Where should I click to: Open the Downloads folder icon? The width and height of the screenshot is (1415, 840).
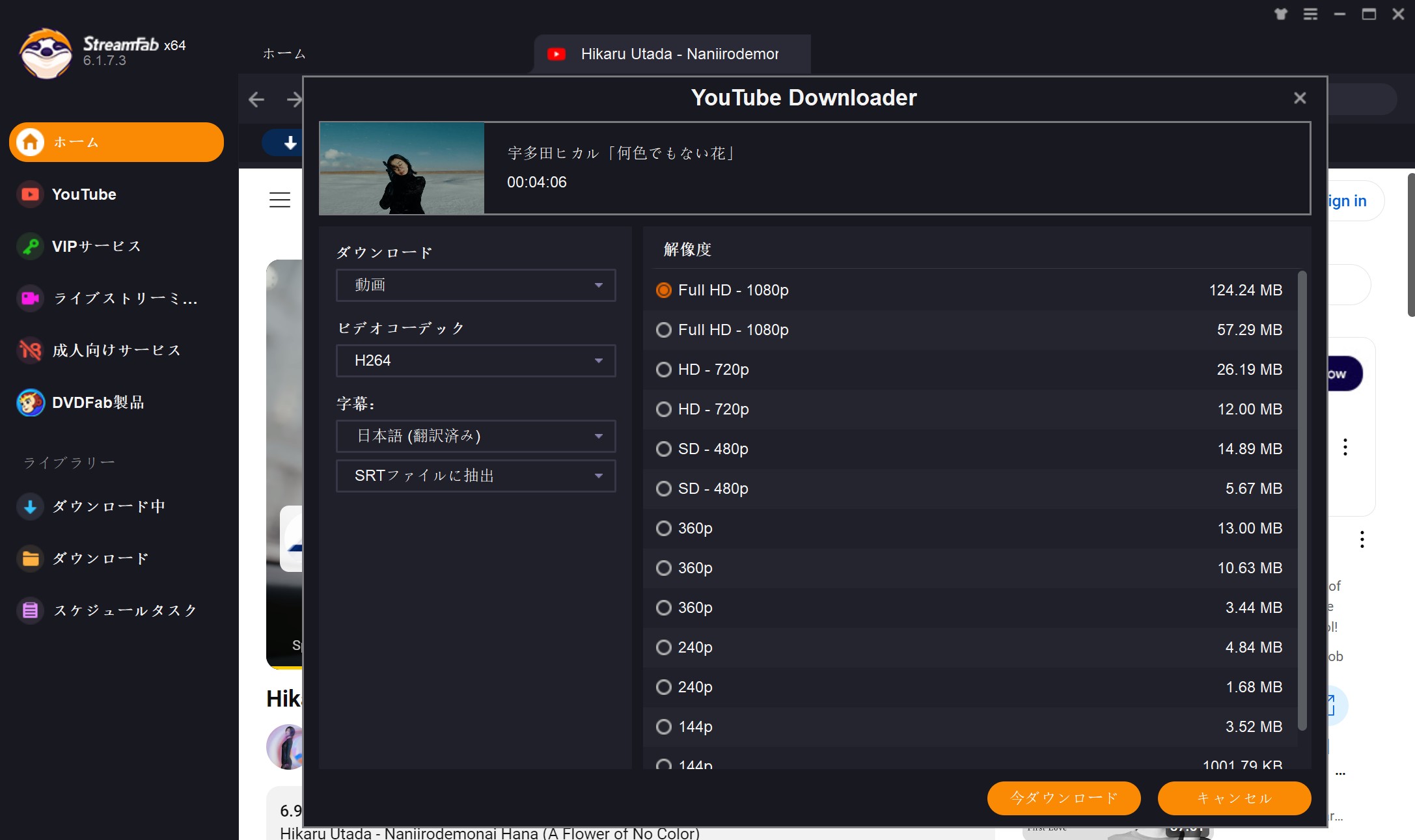[x=30, y=558]
